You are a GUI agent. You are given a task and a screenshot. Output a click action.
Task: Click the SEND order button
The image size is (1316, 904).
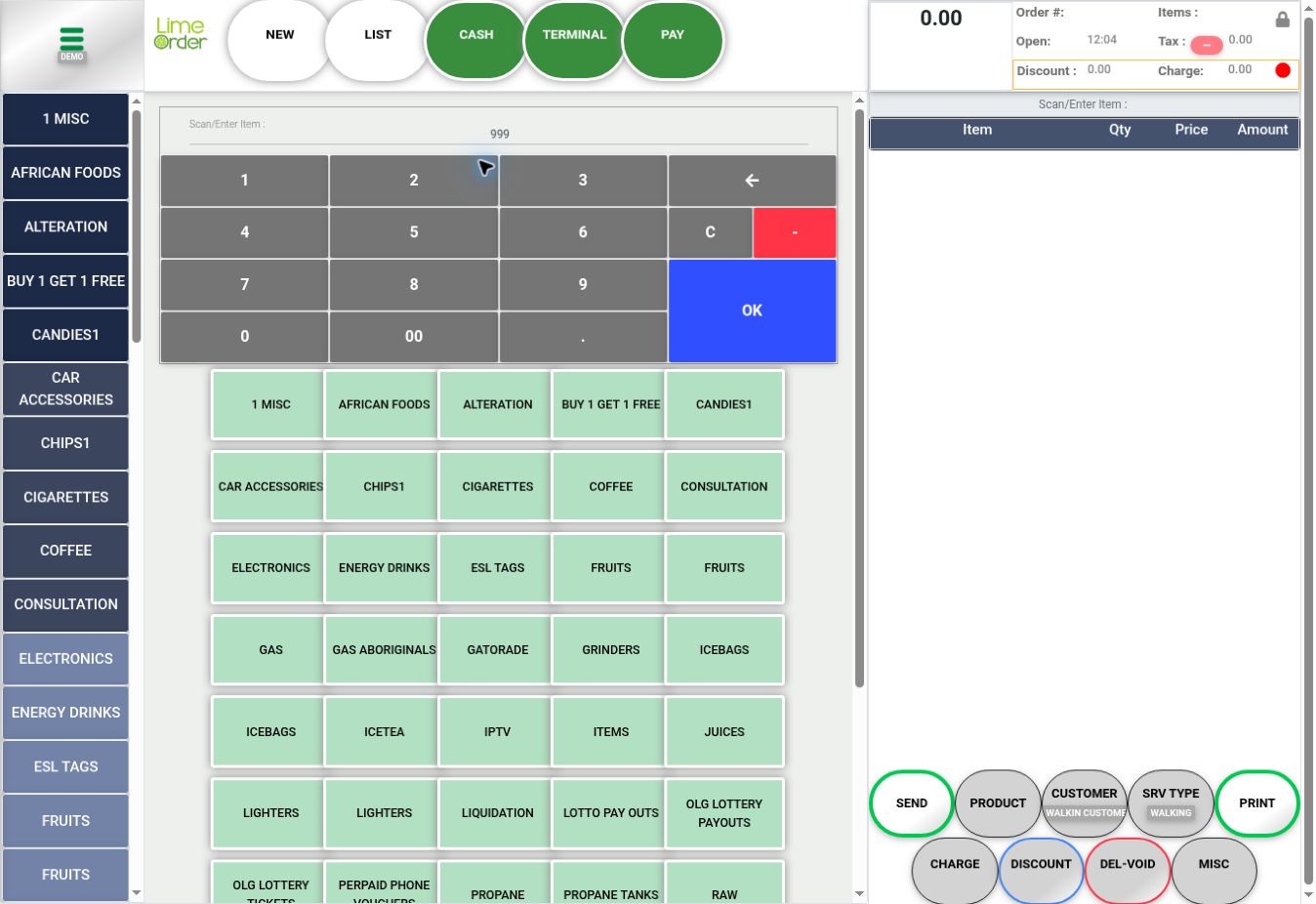pyautogui.click(x=912, y=803)
